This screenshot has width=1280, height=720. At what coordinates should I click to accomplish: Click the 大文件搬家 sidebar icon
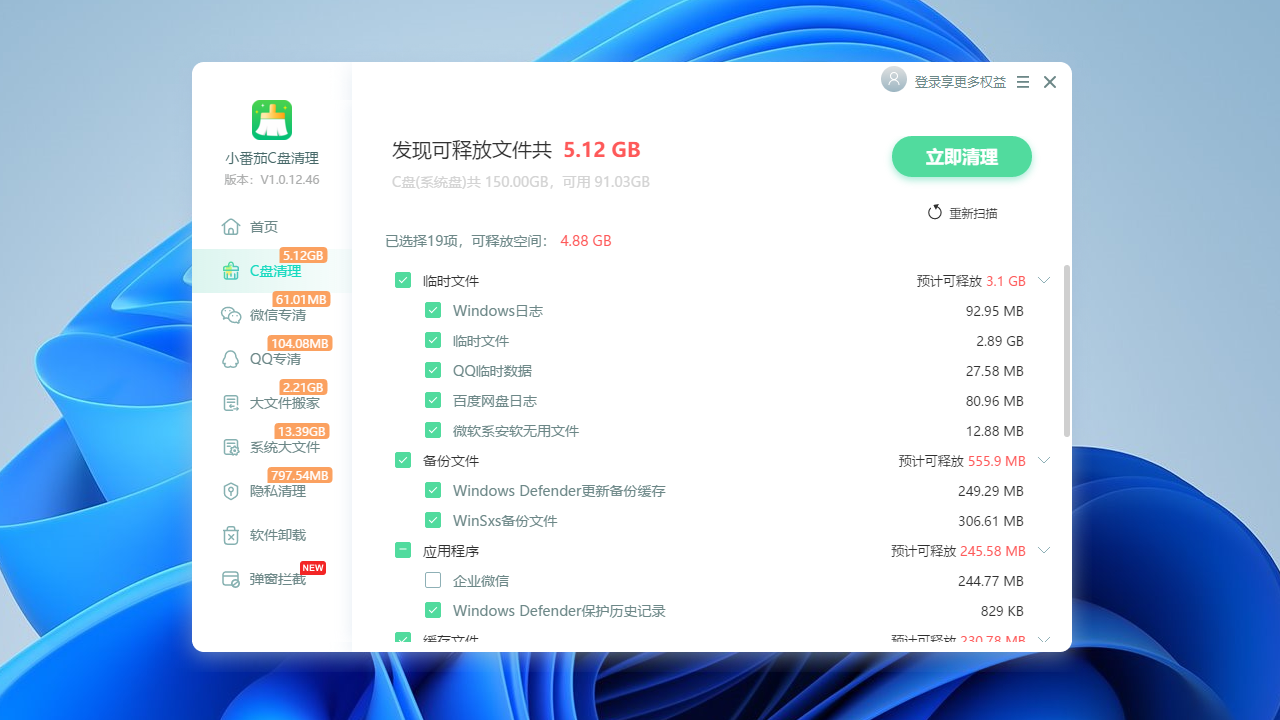coord(230,402)
